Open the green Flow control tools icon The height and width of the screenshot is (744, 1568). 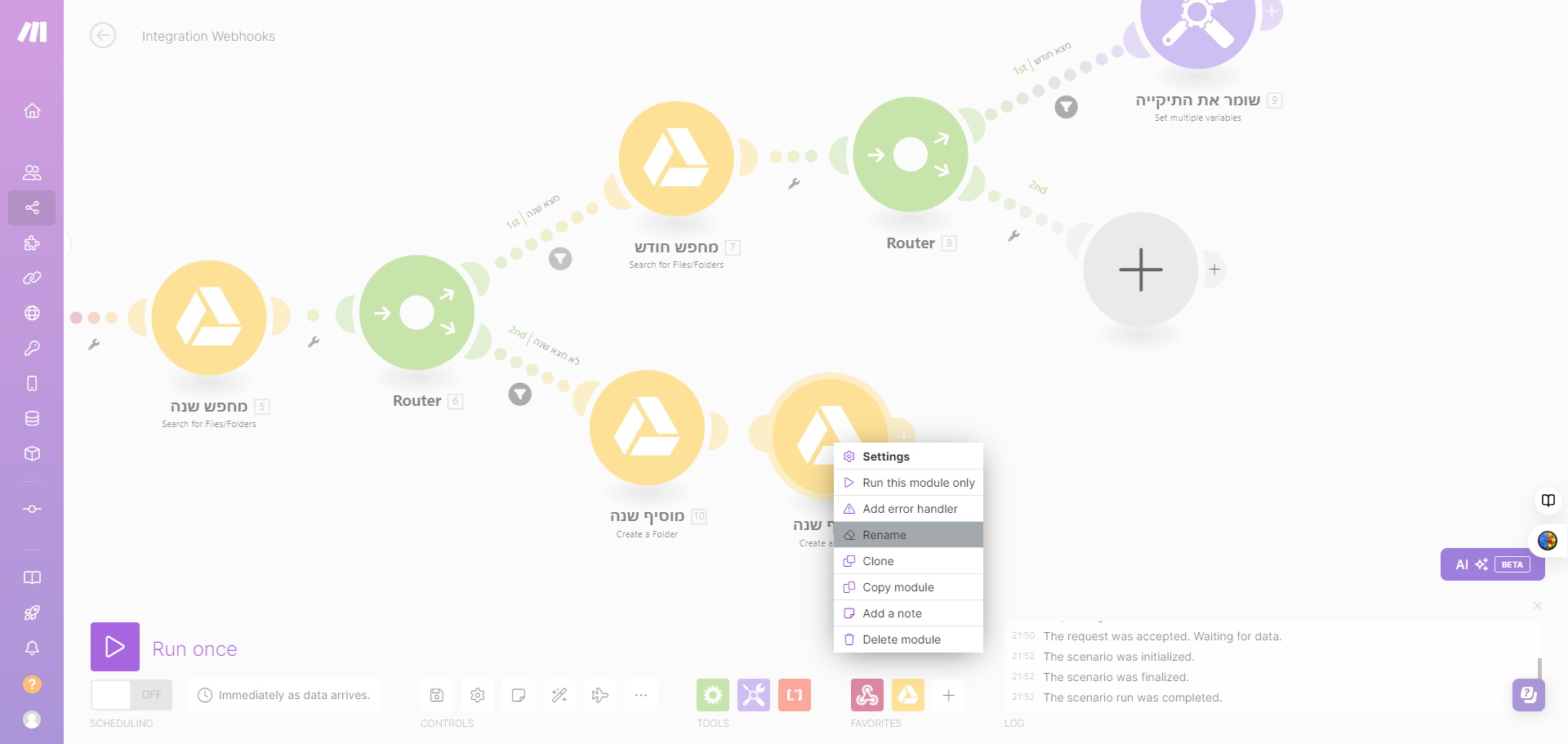click(713, 695)
